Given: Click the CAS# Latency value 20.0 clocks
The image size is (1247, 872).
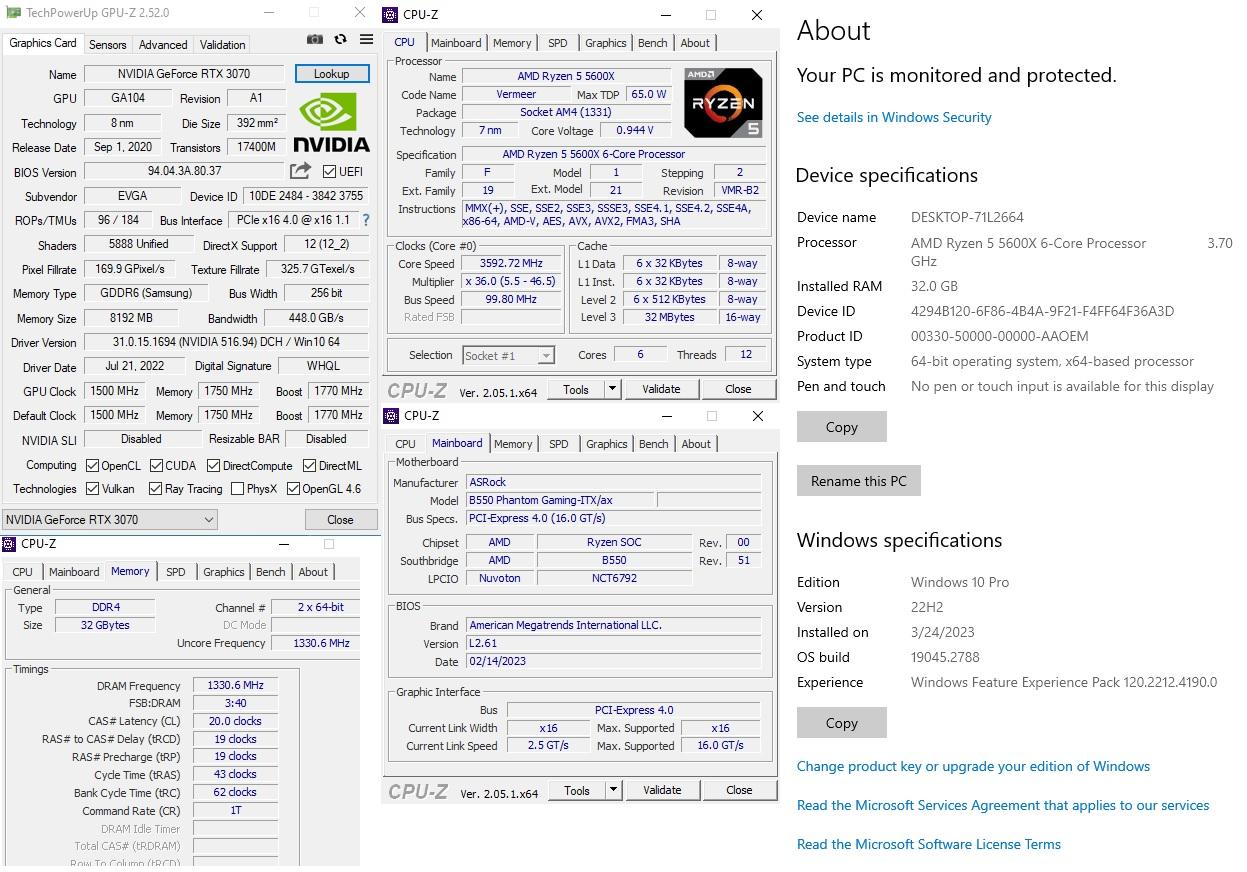Looking at the screenshot, I should [x=235, y=721].
